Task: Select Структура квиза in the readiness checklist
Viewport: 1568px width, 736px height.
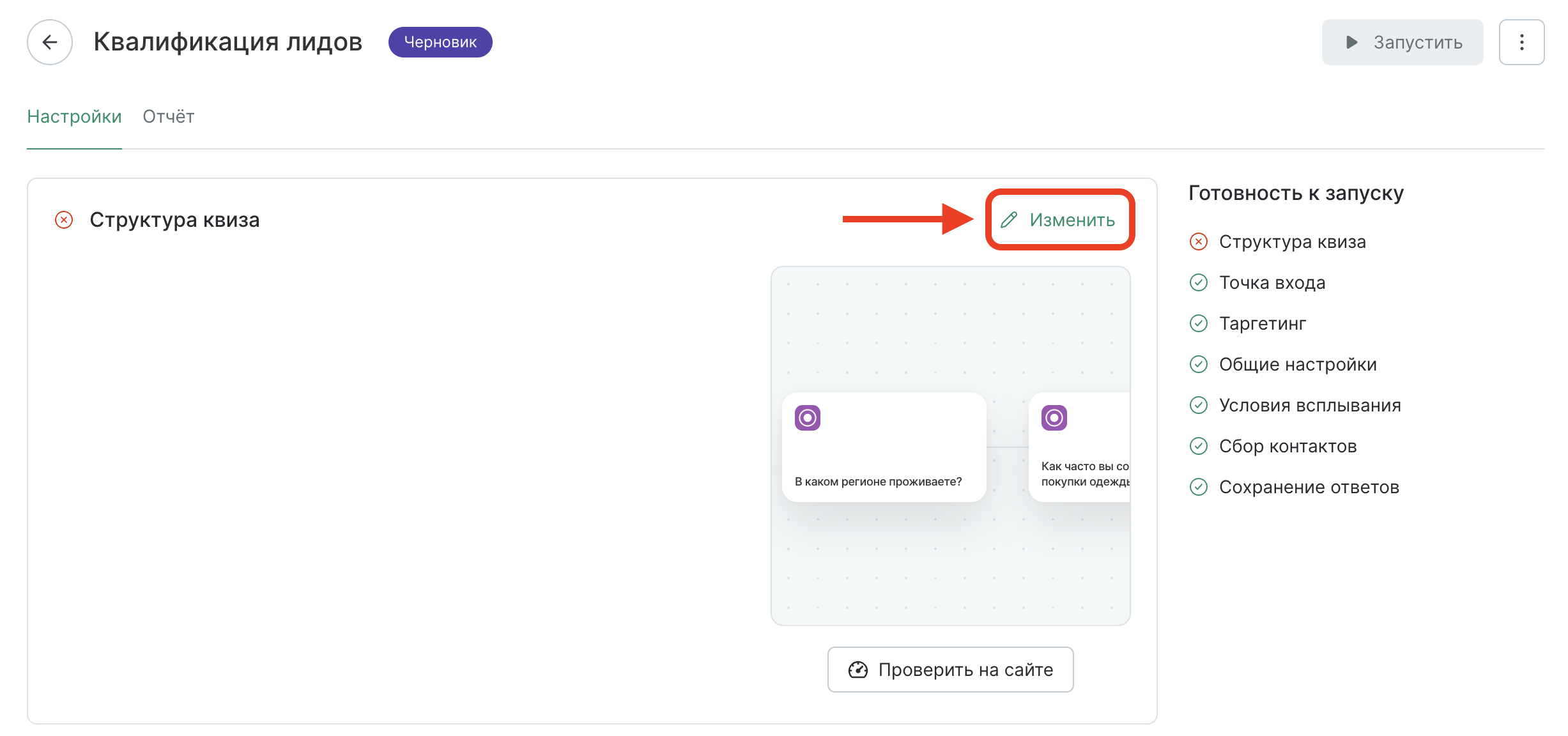Action: tap(1292, 241)
